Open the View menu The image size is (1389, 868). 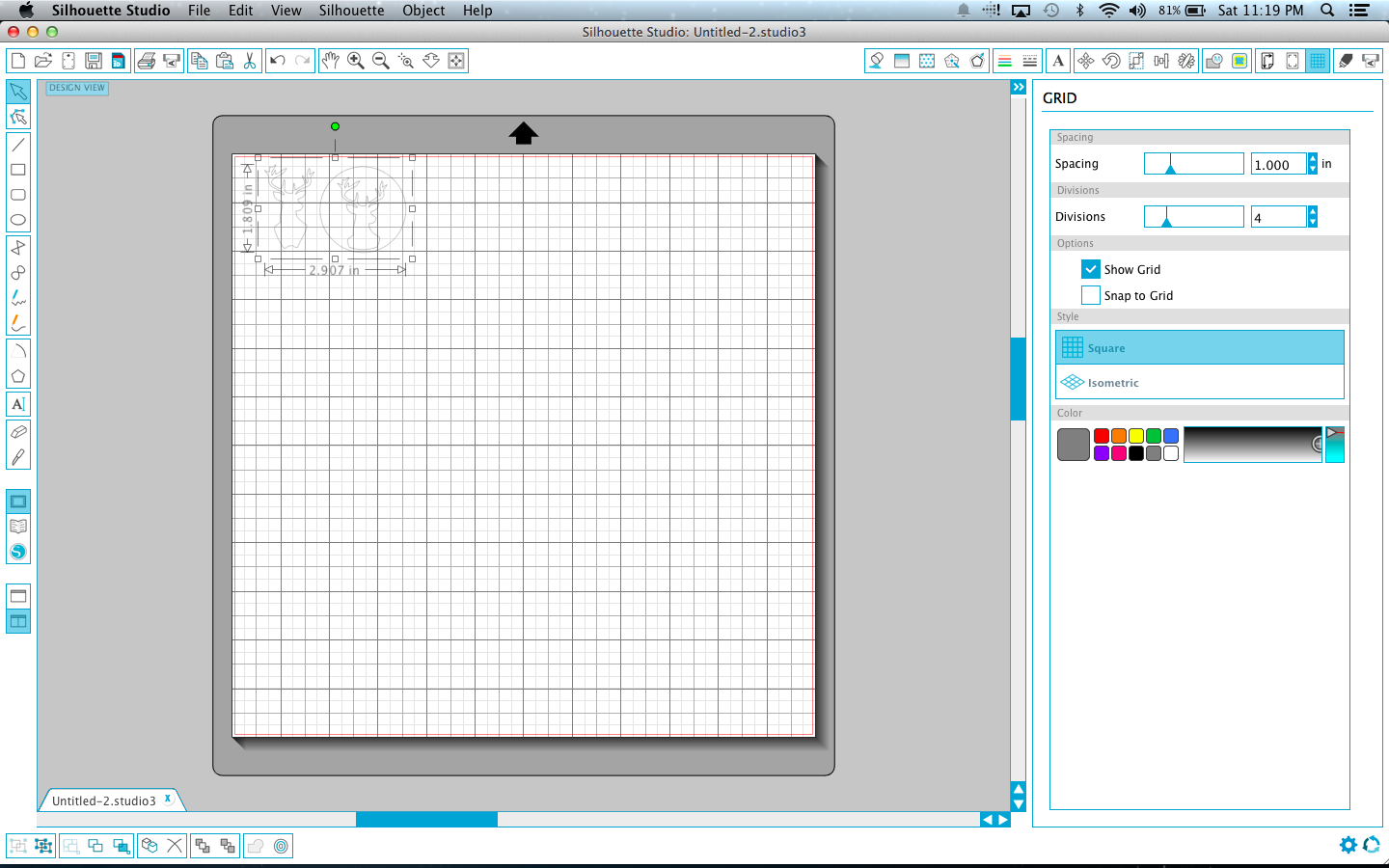(286, 11)
